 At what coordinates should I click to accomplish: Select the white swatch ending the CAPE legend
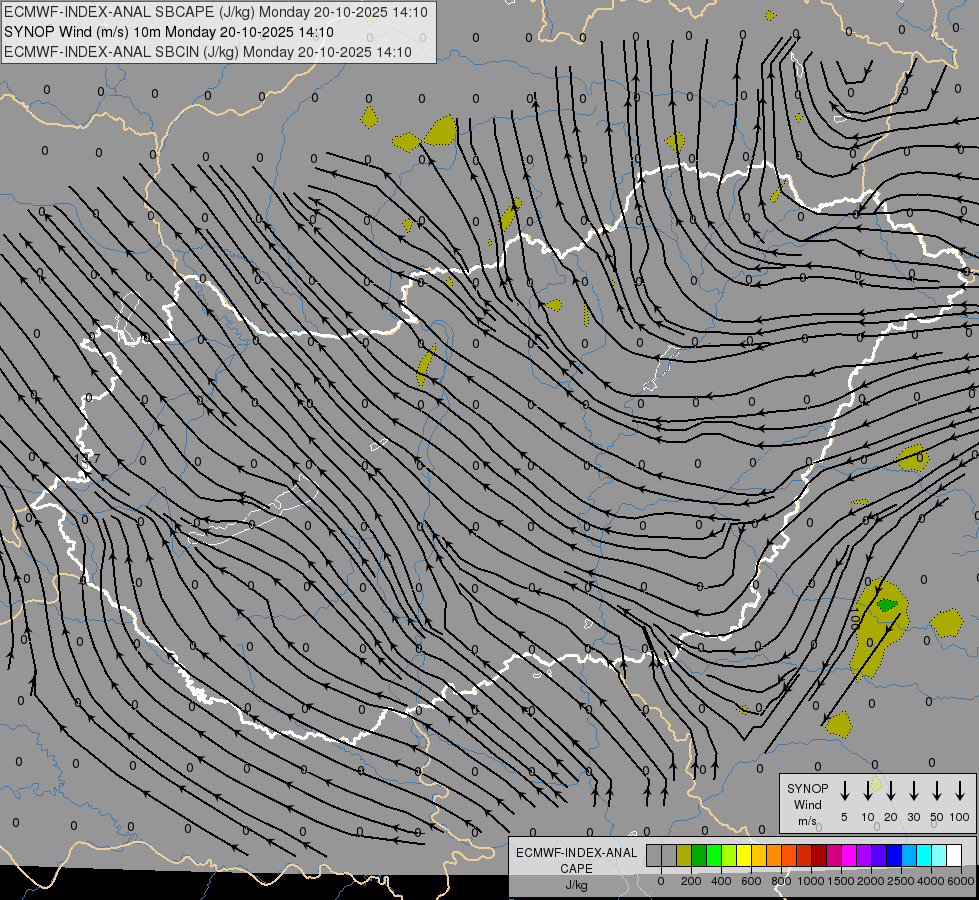tap(954, 856)
